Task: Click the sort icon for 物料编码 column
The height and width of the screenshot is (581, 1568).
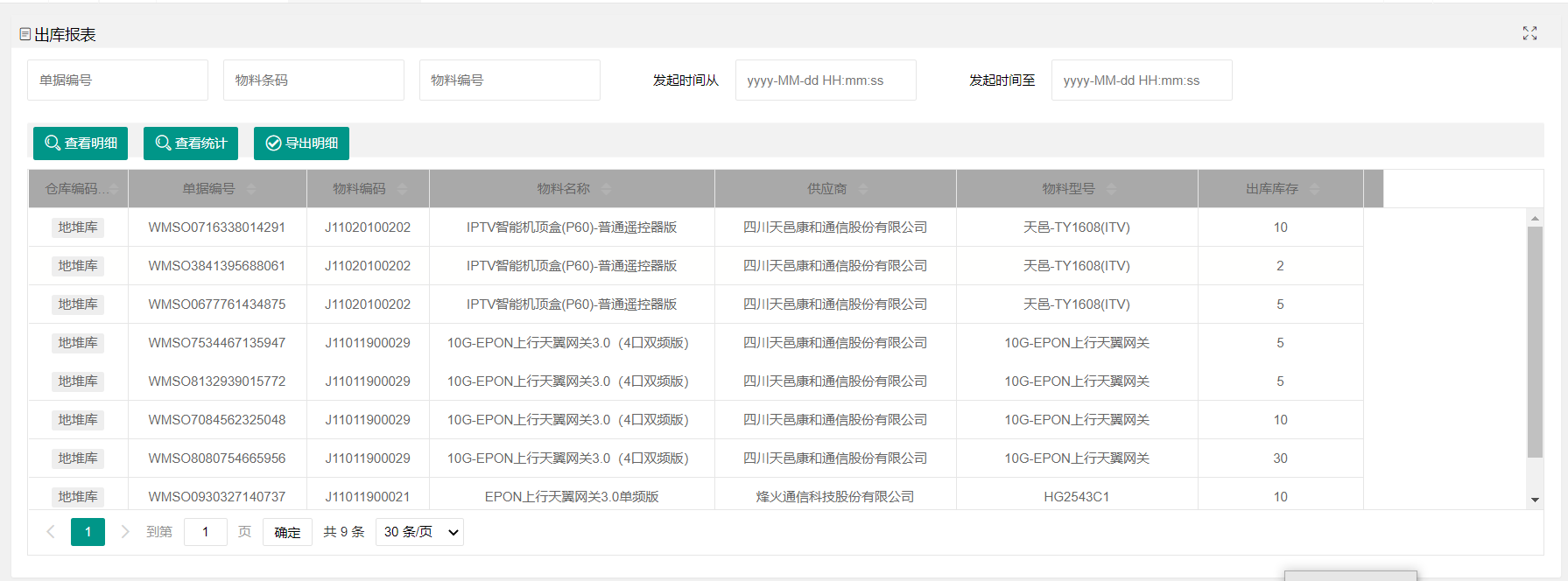Action: pyautogui.click(x=402, y=189)
